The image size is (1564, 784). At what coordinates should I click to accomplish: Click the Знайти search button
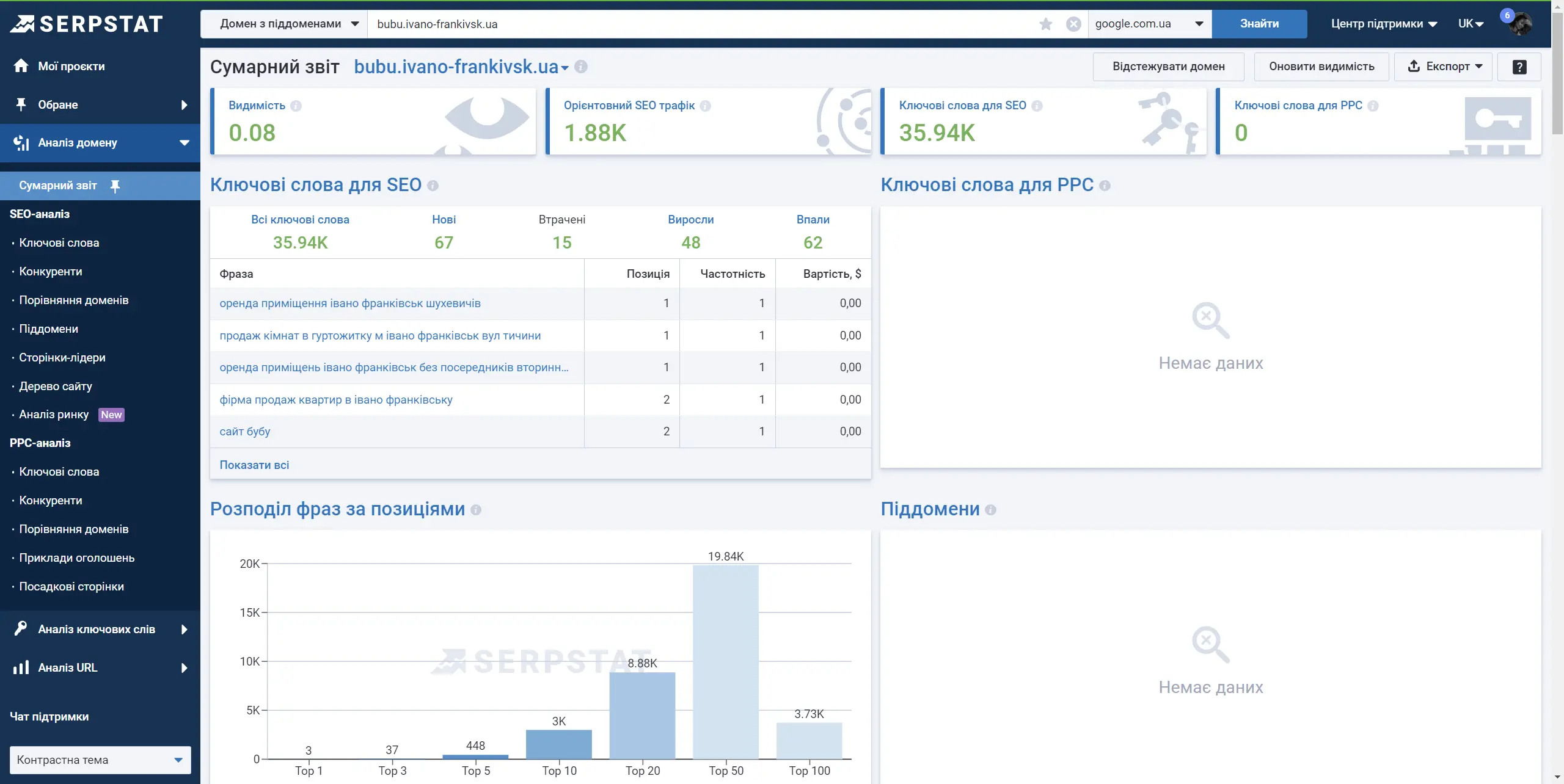pos(1259,24)
